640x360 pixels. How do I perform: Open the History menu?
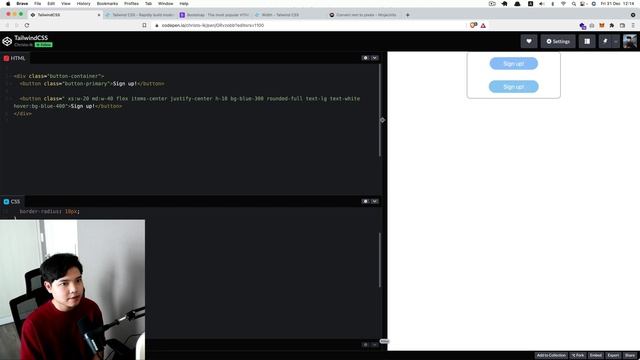pos(84,4)
